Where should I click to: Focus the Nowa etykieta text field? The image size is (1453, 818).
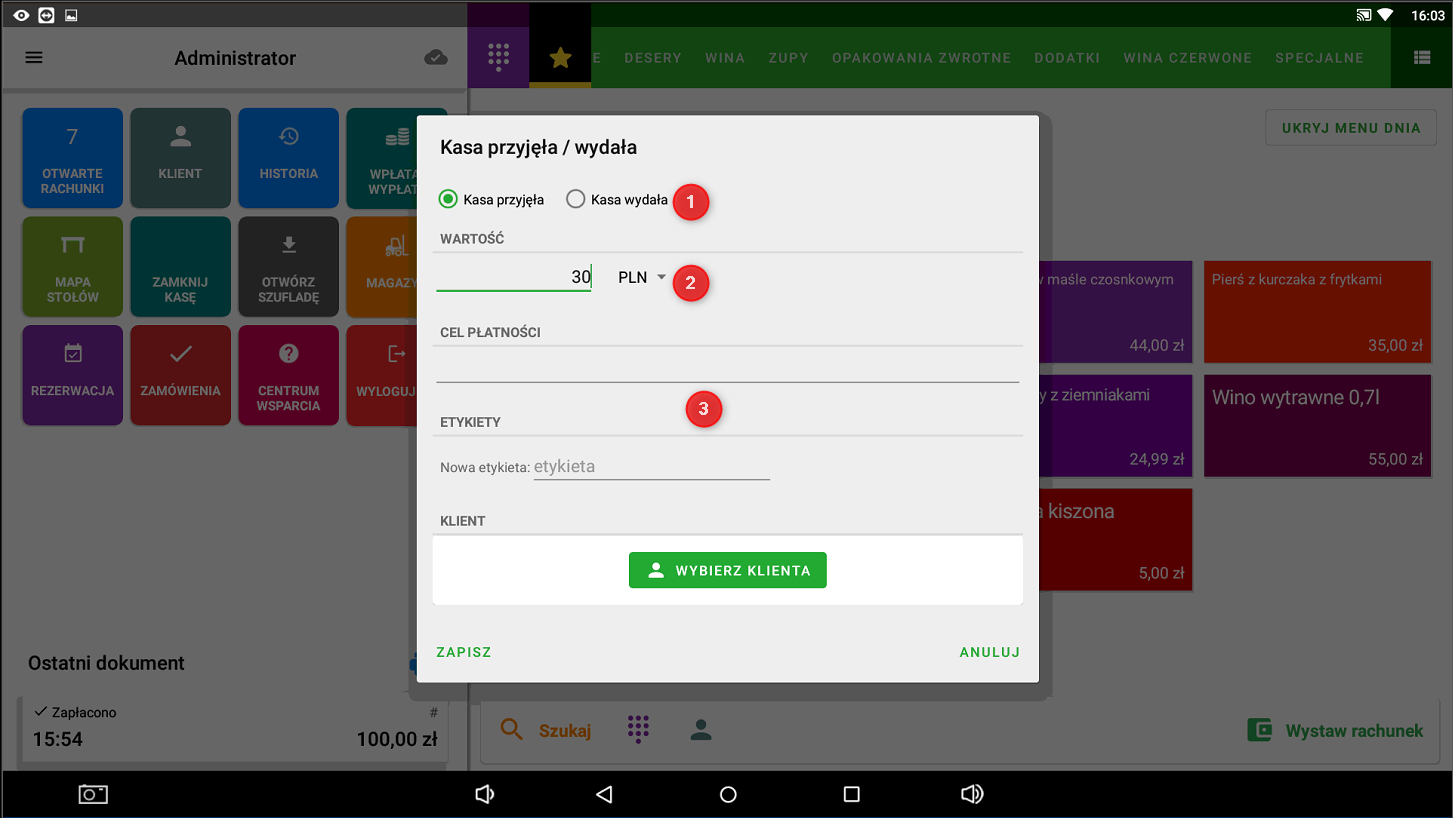[651, 467]
